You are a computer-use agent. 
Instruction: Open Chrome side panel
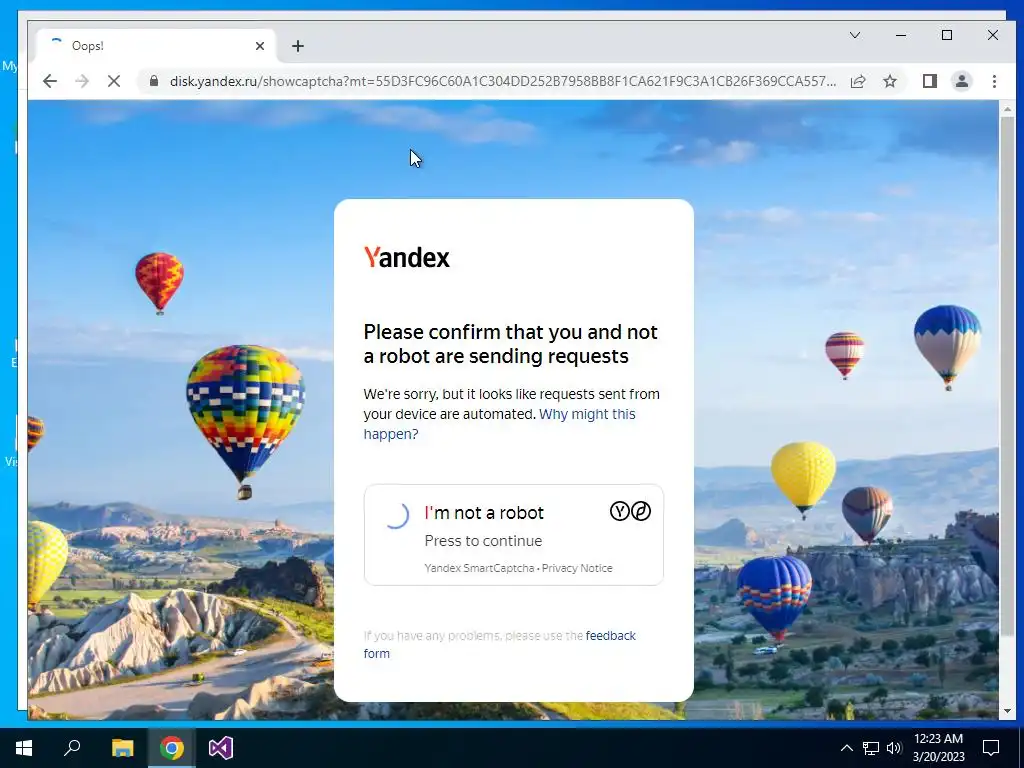930,81
